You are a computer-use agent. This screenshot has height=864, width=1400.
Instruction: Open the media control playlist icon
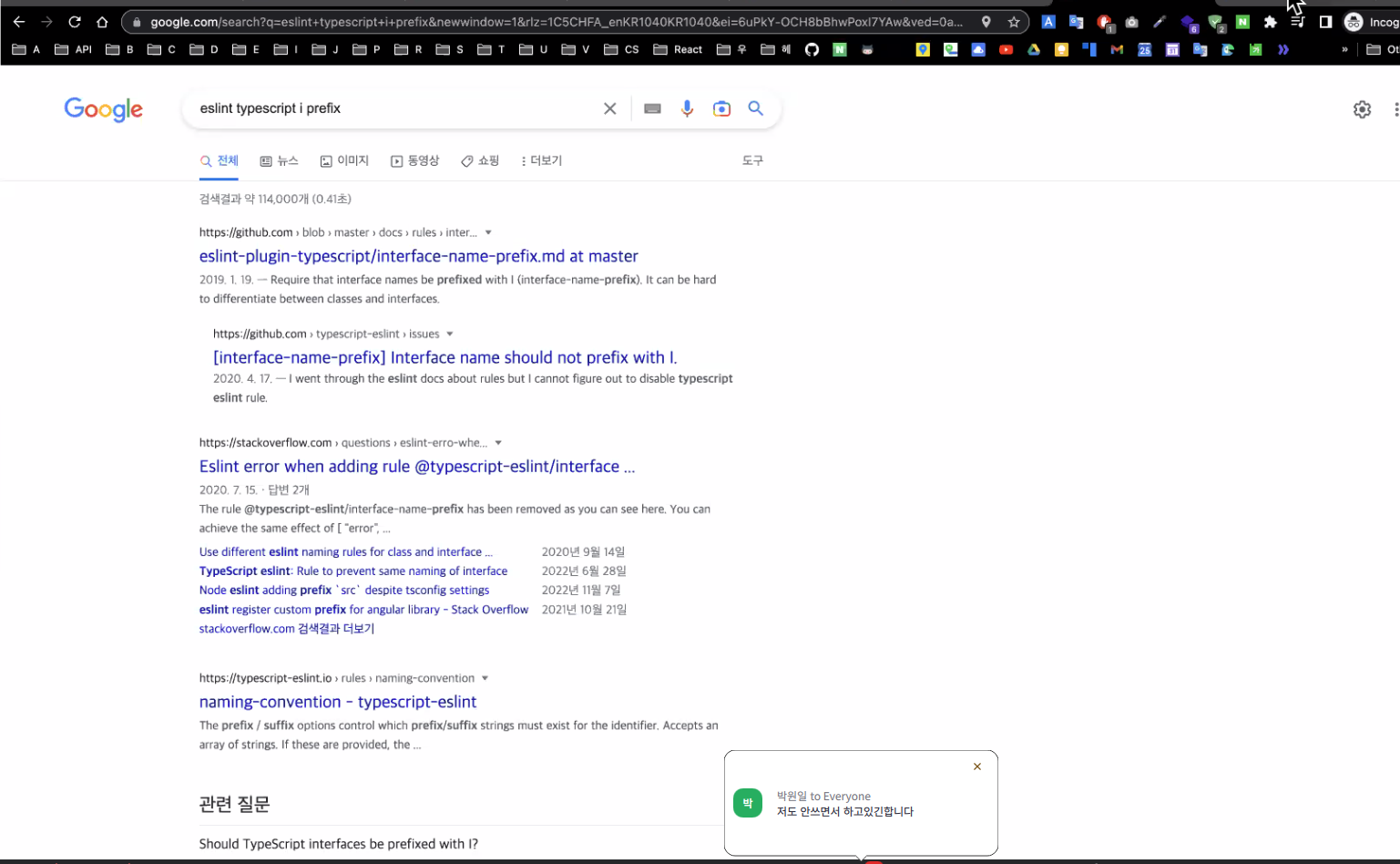point(1298,22)
